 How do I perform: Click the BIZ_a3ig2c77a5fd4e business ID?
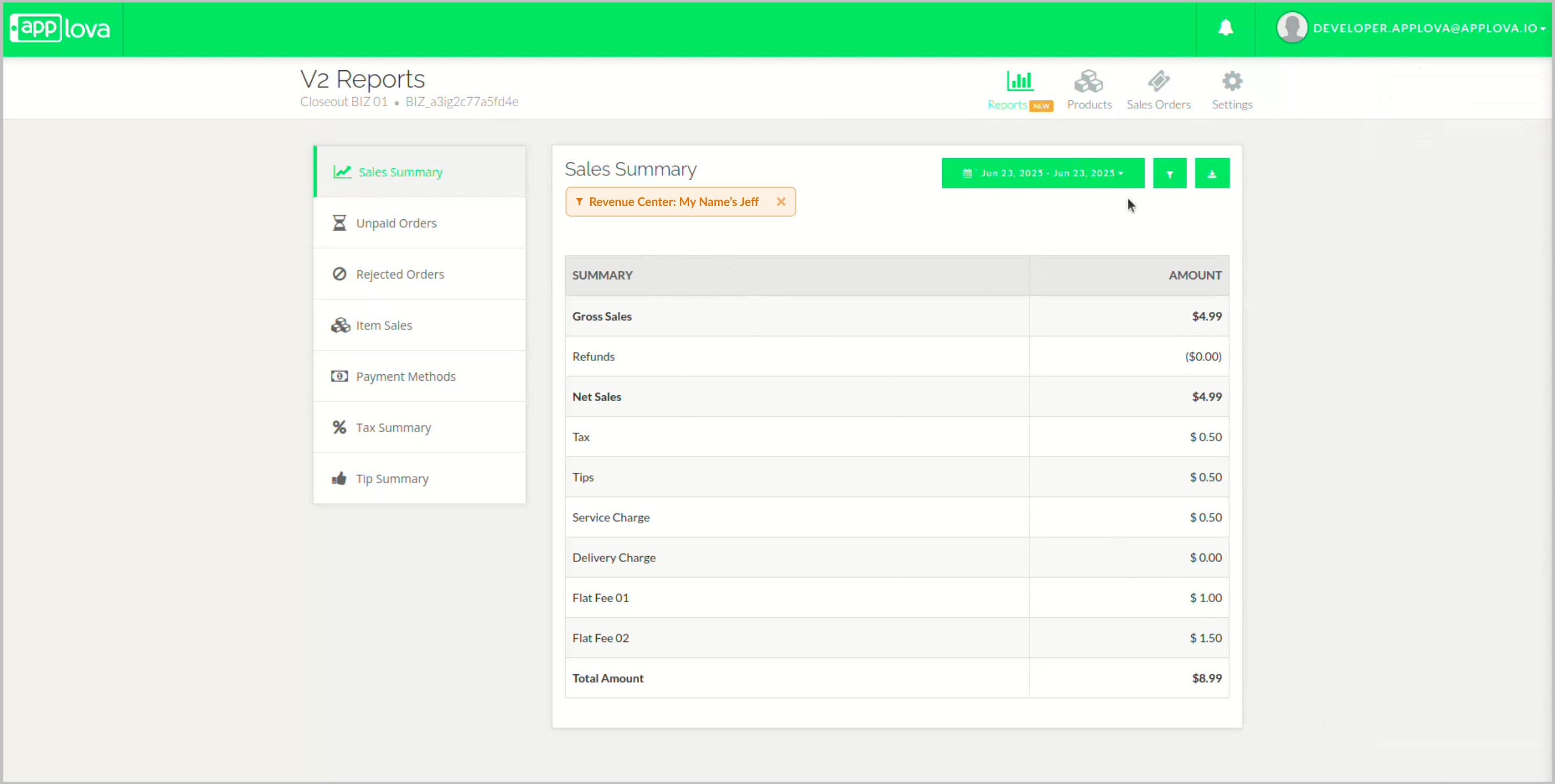[462, 102]
